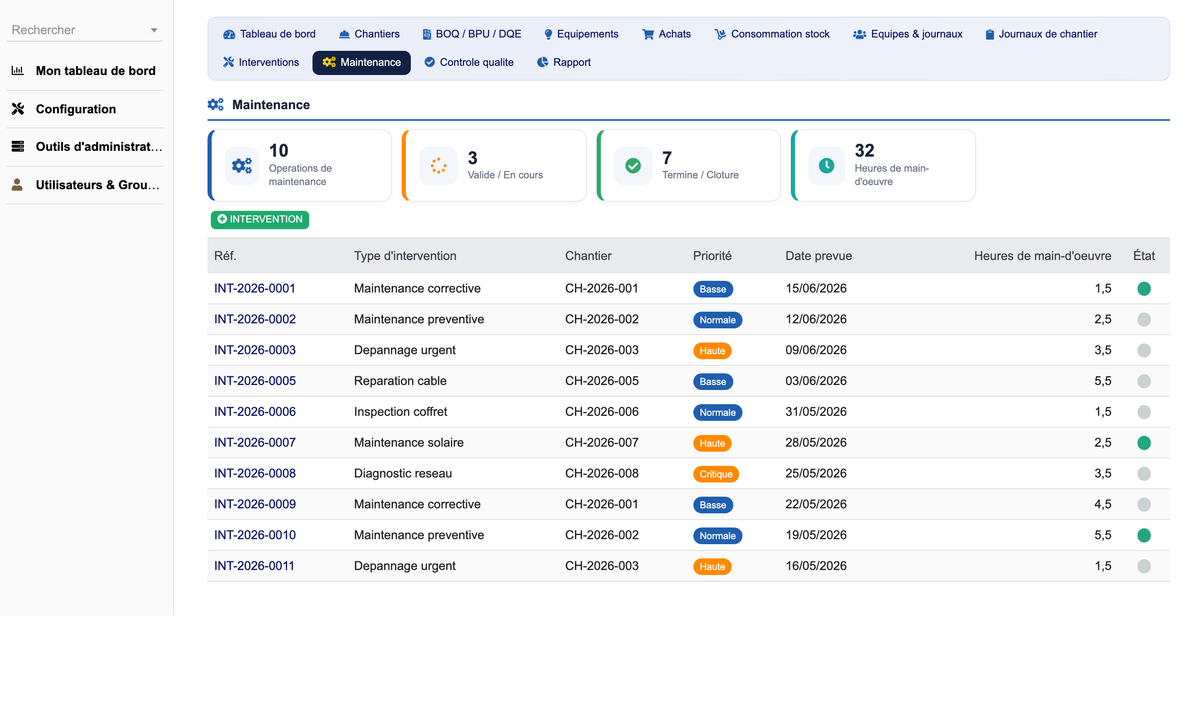Click the Journaux de chantier clipboard icon
Image resolution: width=1200 pixels, height=710 pixels.
990,34
